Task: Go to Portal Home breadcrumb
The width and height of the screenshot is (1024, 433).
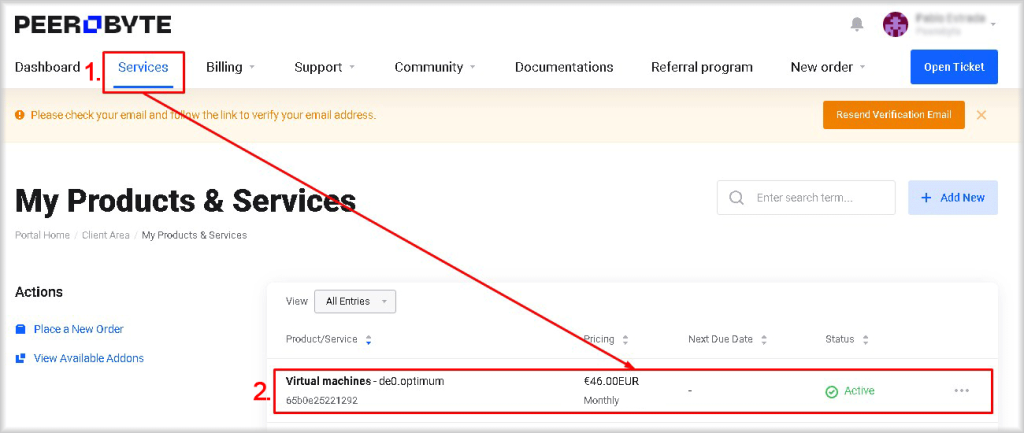Action: (x=42, y=235)
